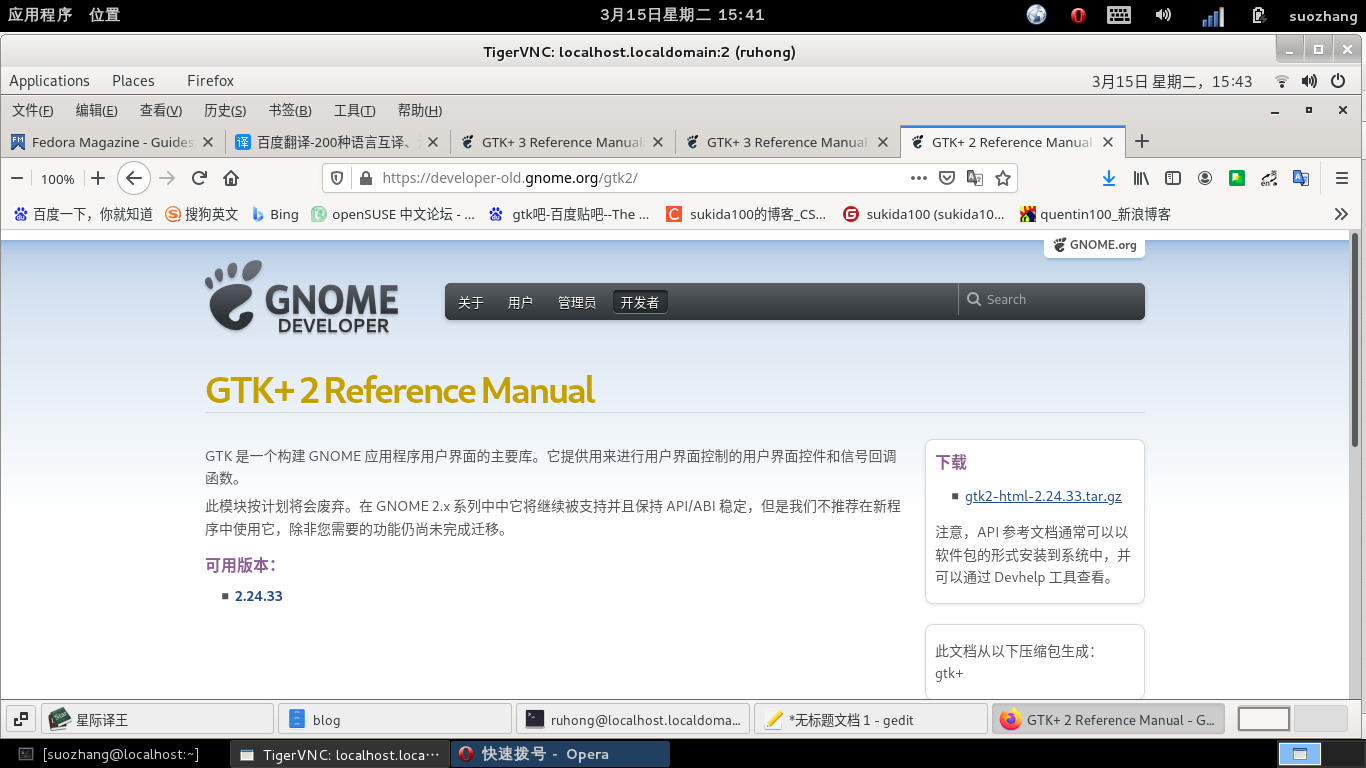Open the Bing bookmark
Viewport: 1366px width, 768px height.
(275, 214)
